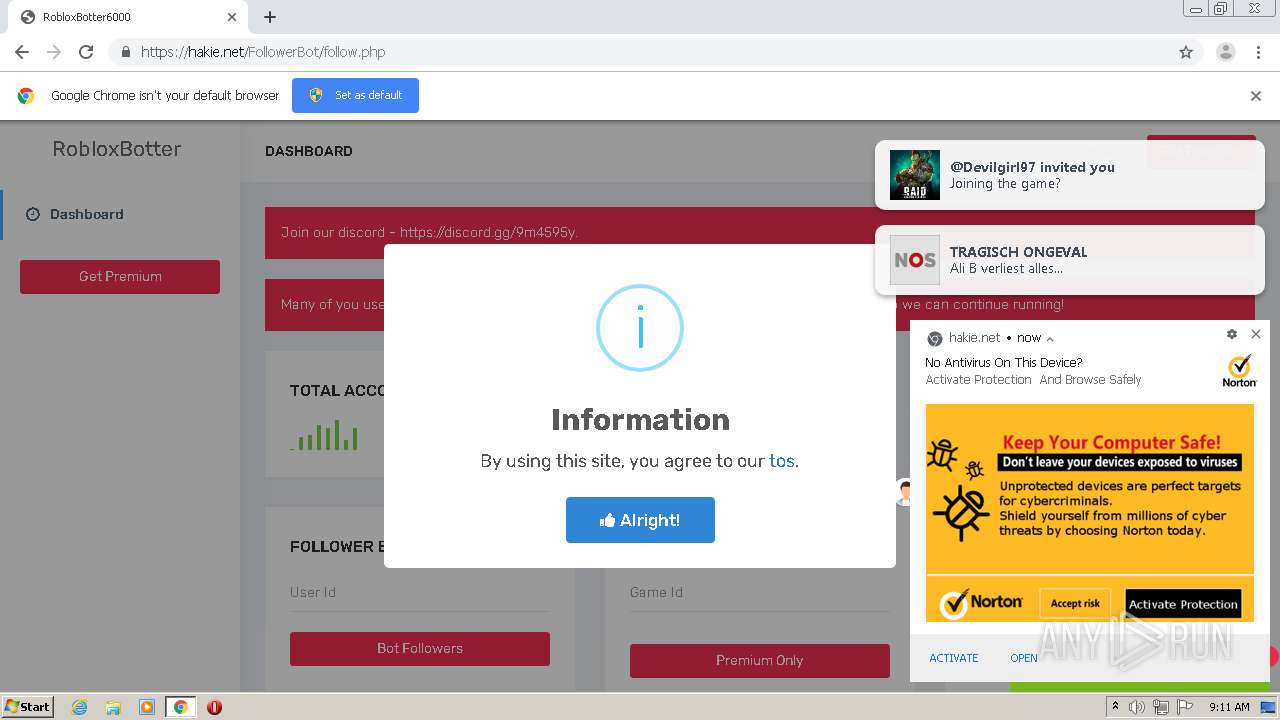Image resolution: width=1280 pixels, height=720 pixels.
Task: Open Chrome three-dot menu
Action: (x=1258, y=52)
